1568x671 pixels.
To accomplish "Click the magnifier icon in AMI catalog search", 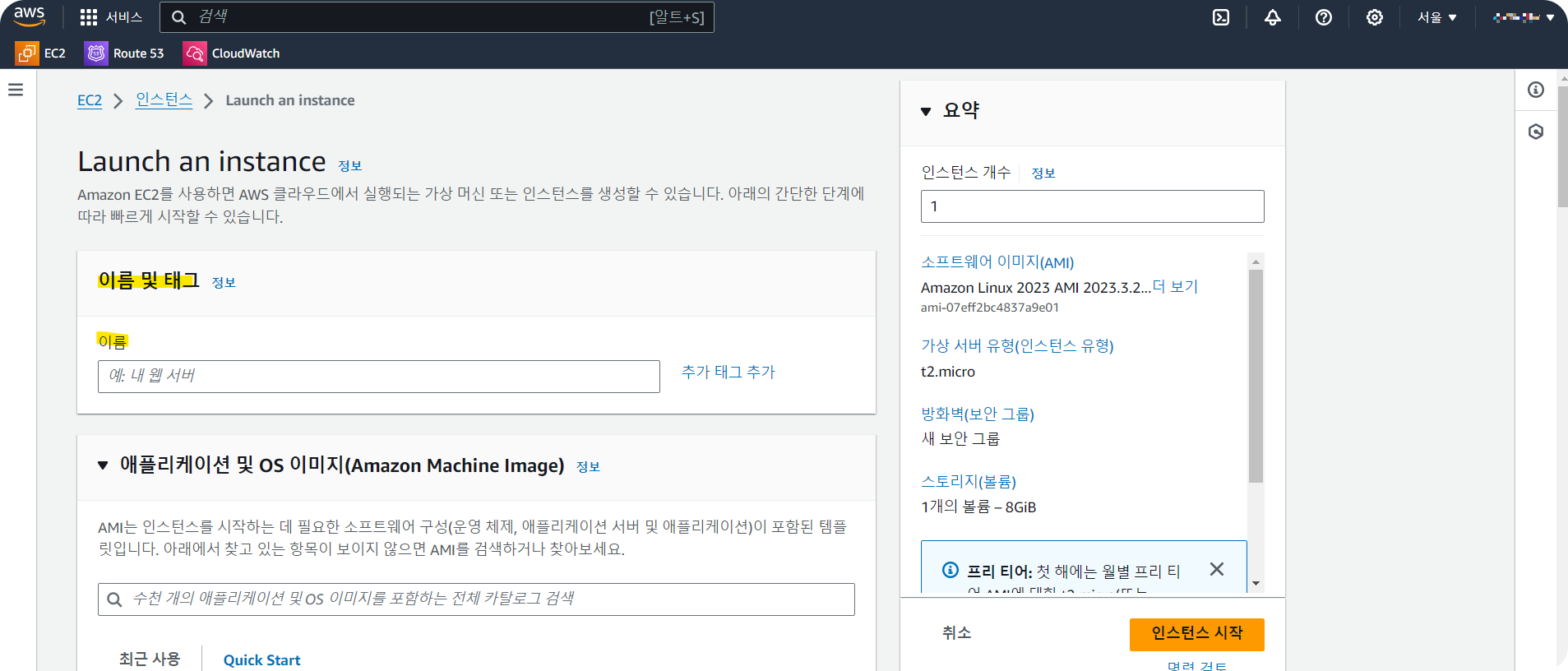I will tap(115, 599).
